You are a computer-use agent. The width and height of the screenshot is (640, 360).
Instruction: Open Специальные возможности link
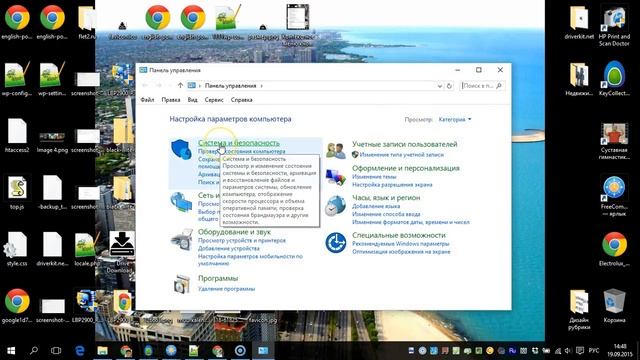399,235
